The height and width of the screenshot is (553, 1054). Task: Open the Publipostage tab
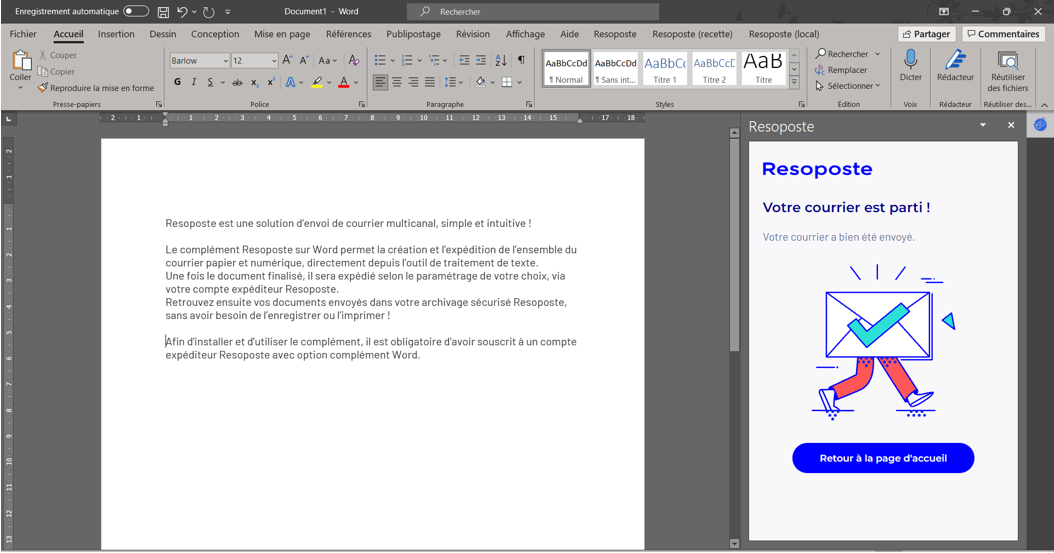(x=413, y=34)
